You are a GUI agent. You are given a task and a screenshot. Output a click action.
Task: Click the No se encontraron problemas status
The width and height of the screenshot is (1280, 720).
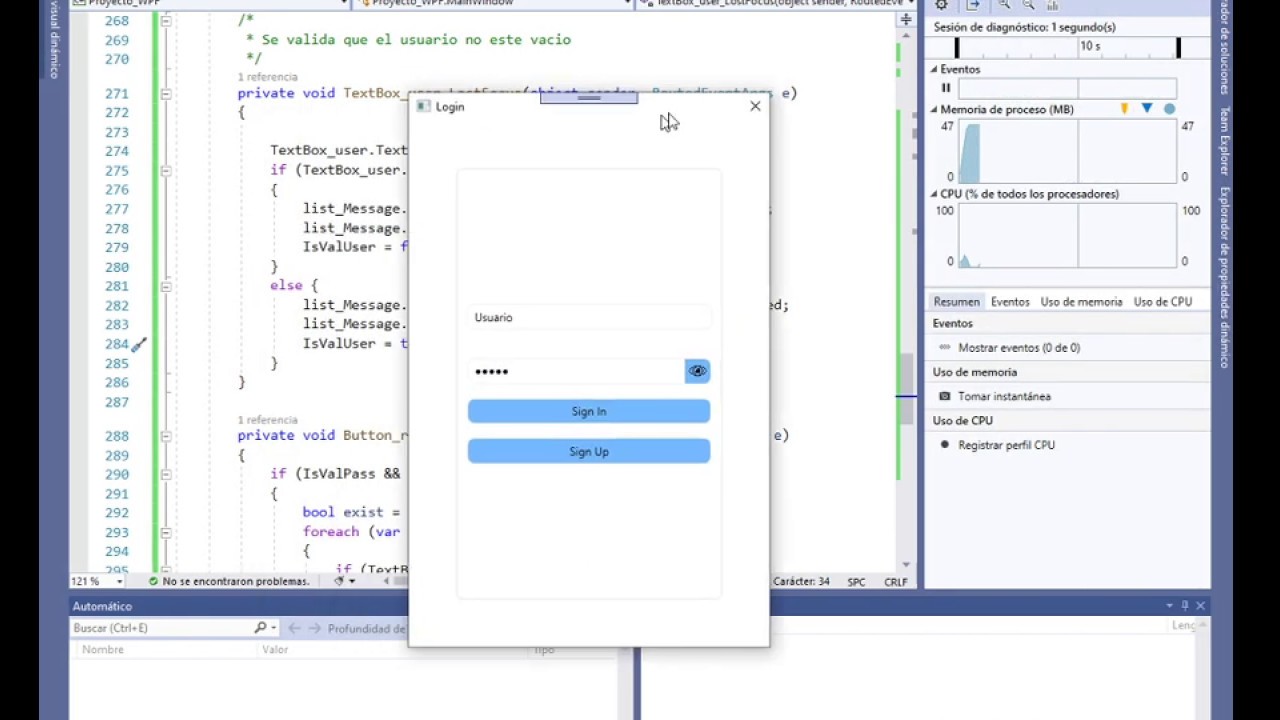click(x=229, y=581)
